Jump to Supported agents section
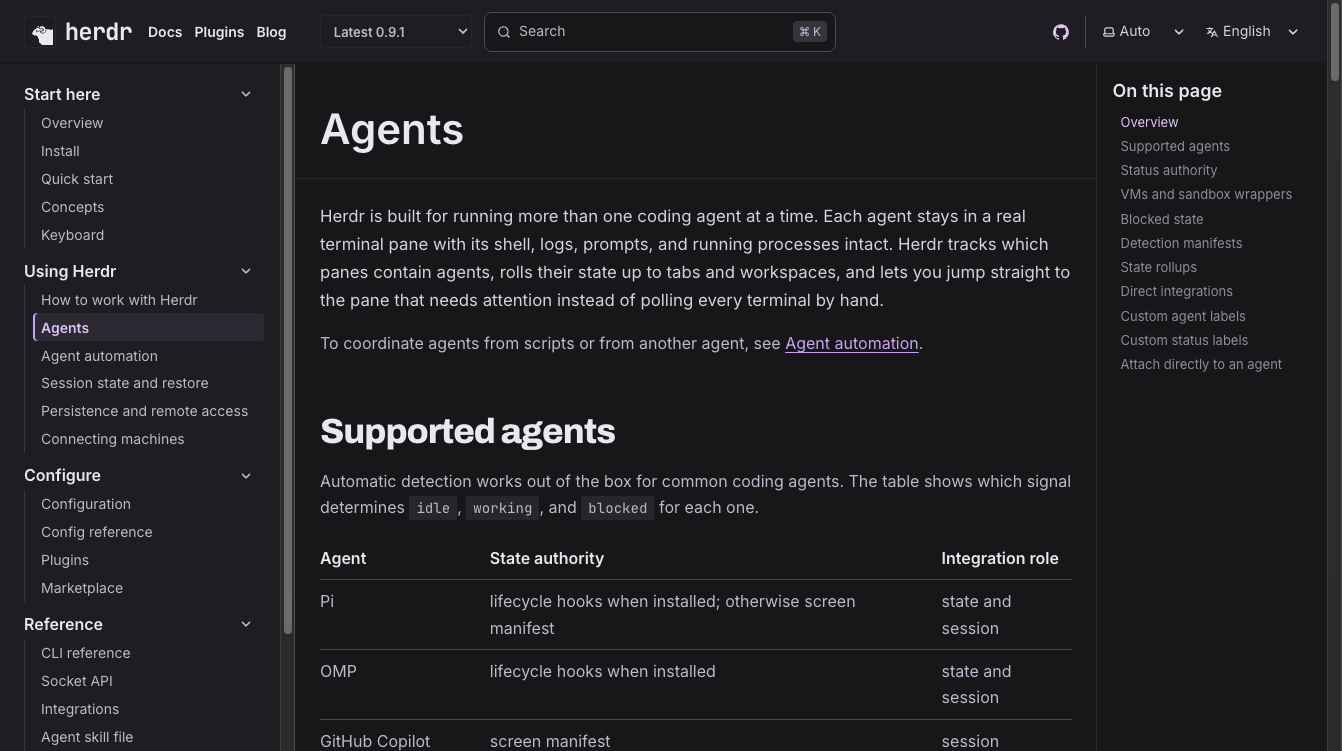Viewport: 1342px width, 751px height. click(1175, 146)
